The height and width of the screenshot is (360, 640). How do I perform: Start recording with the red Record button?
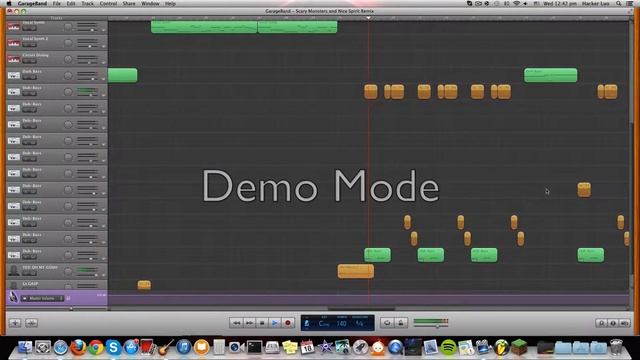click(x=288, y=323)
